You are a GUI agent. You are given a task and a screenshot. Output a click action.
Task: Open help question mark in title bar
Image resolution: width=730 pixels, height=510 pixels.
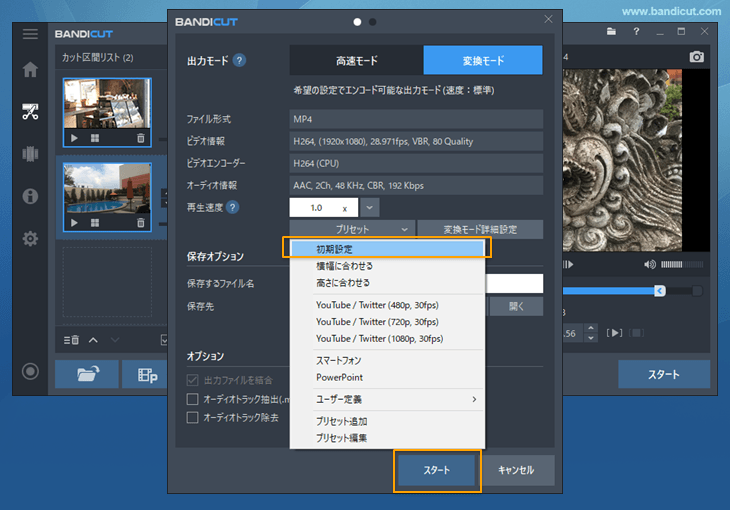coord(636,32)
